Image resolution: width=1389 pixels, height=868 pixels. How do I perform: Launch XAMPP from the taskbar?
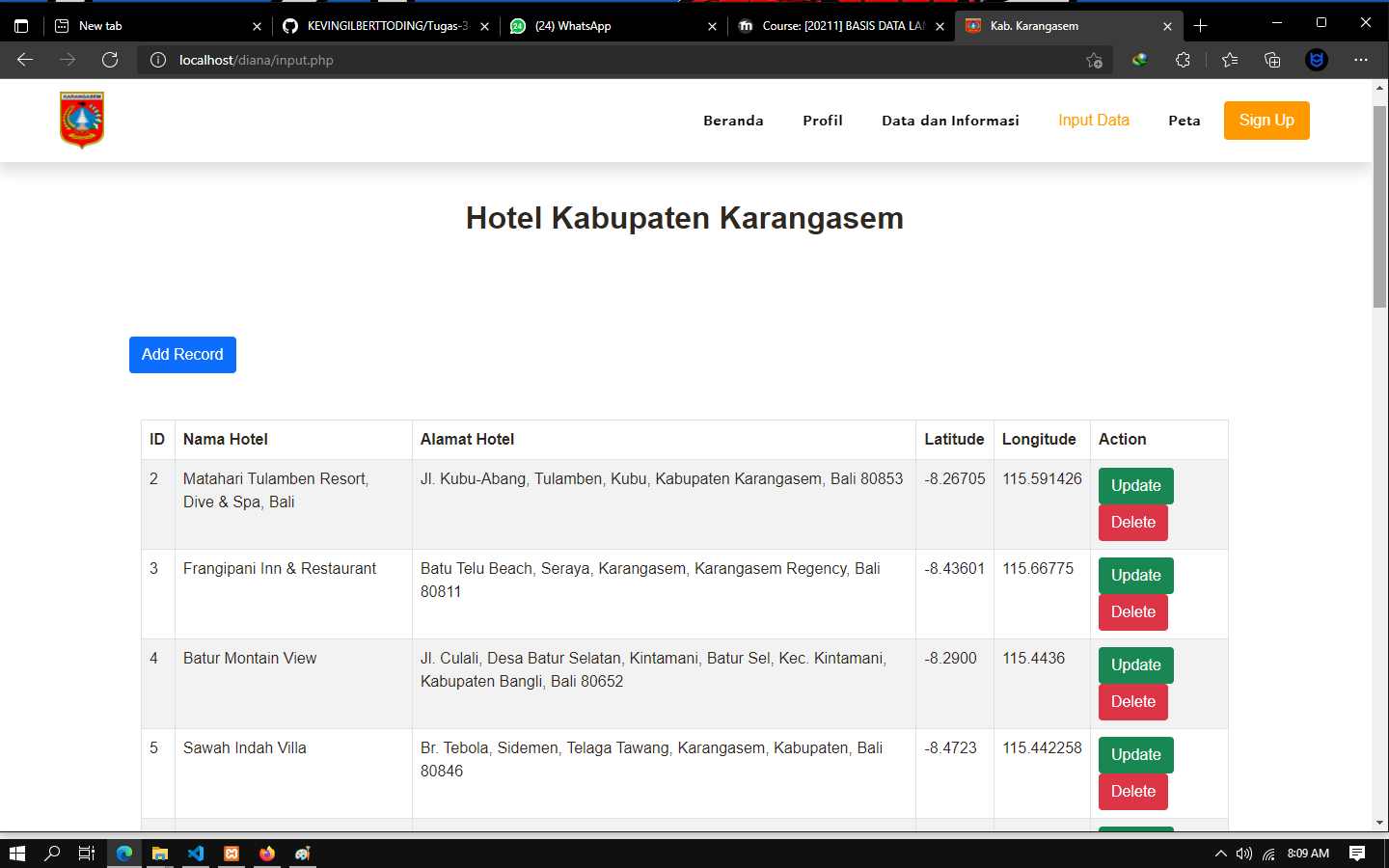pyautogui.click(x=231, y=853)
